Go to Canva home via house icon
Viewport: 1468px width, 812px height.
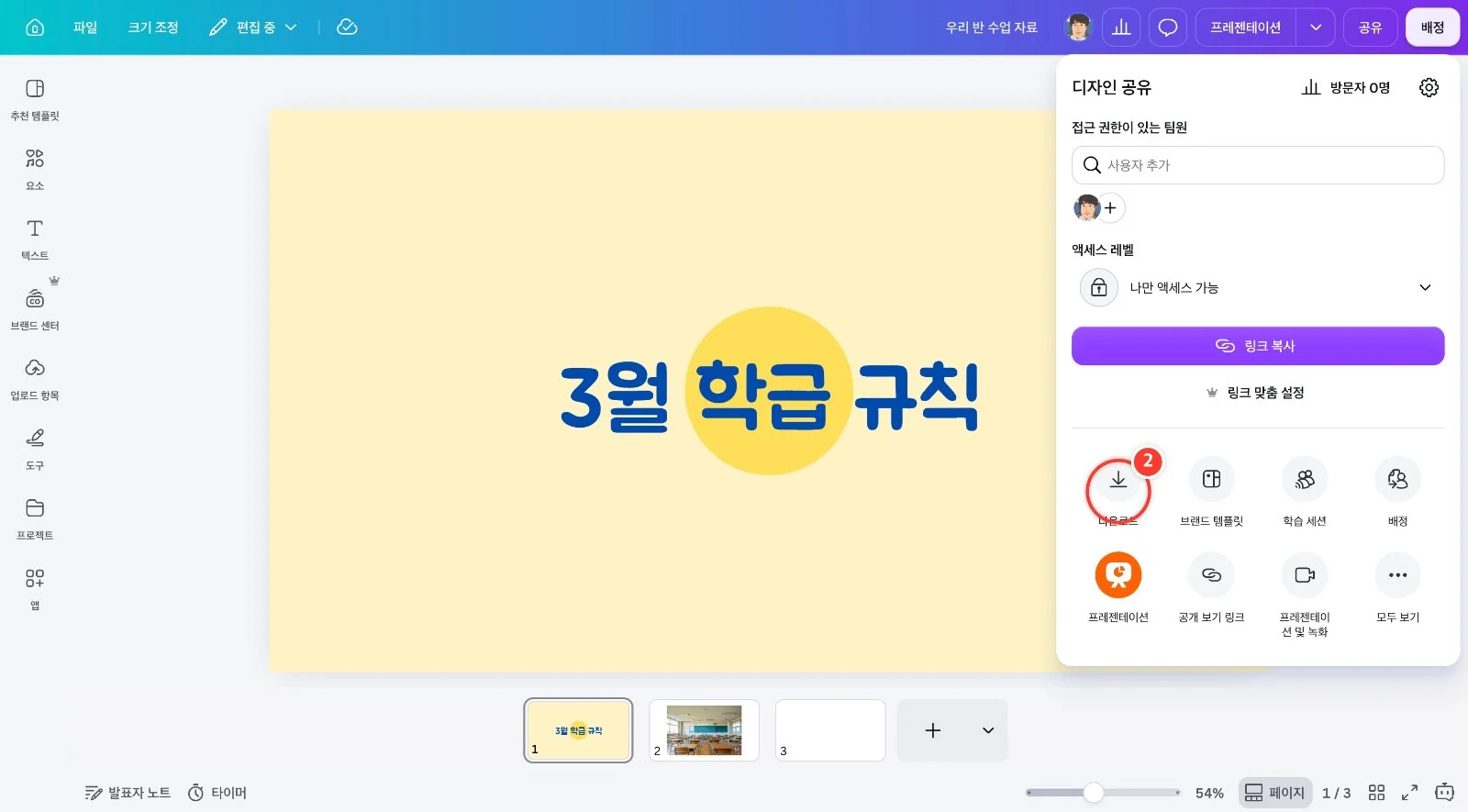coord(35,28)
